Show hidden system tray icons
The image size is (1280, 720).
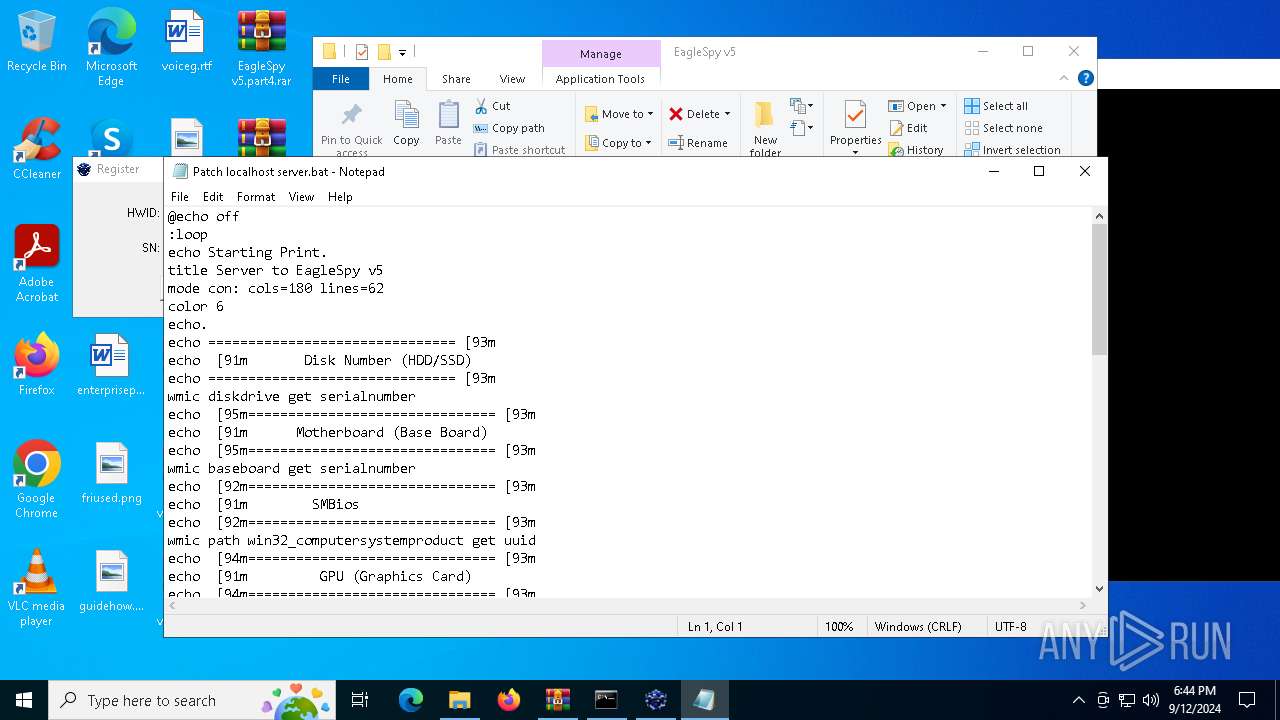click(x=1078, y=700)
